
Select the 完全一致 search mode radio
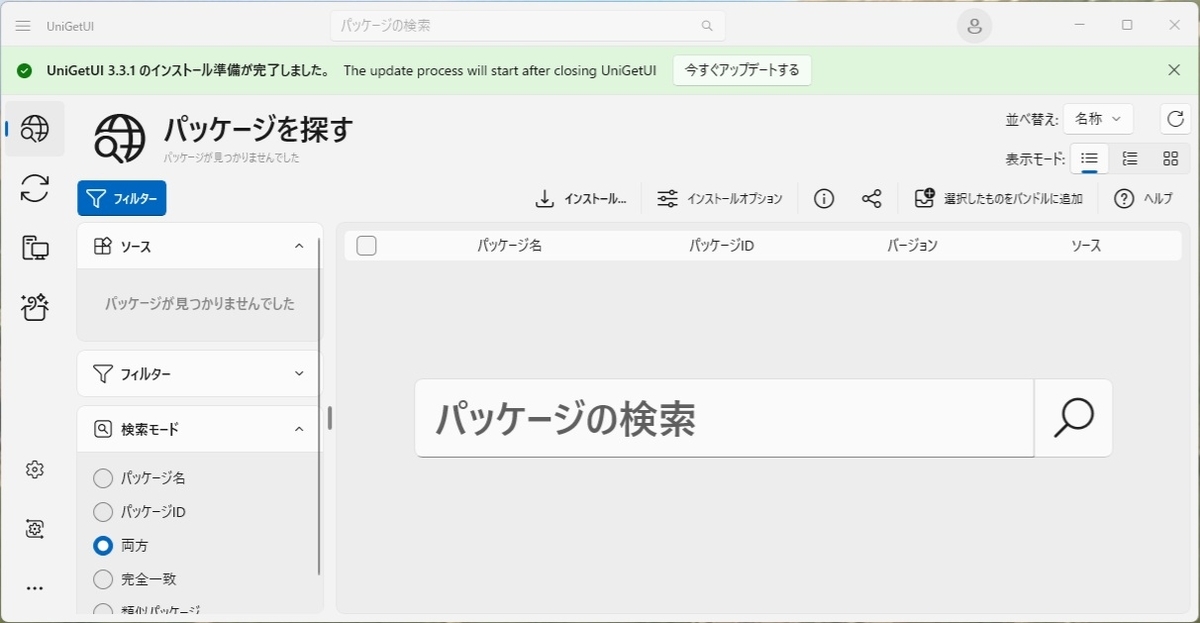pos(103,579)
